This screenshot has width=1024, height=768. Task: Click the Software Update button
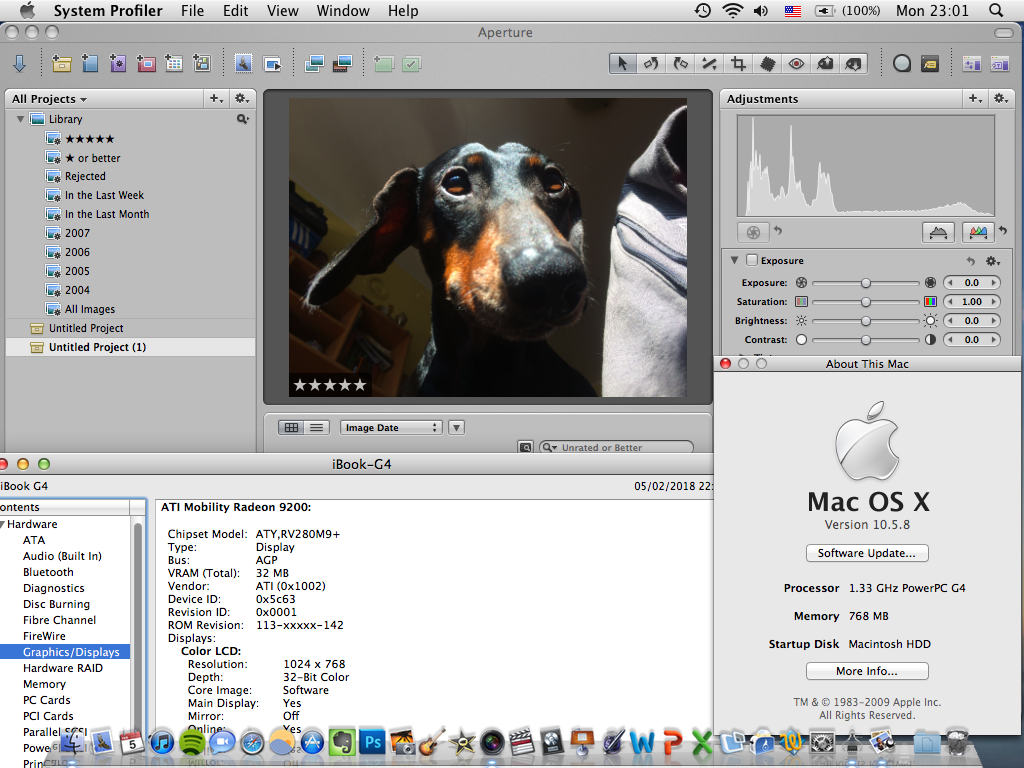pos(867,553)
